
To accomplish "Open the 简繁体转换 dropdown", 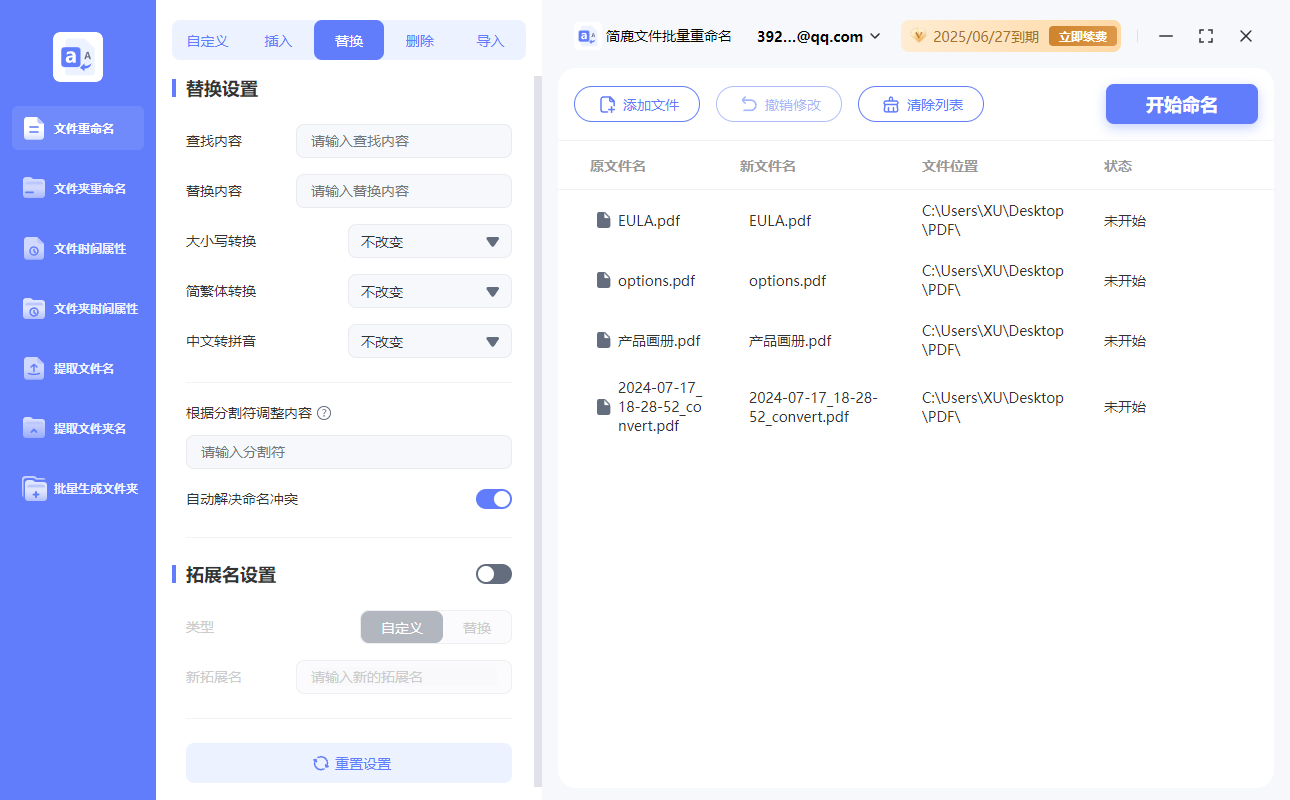I will click(x=429, y=291).
